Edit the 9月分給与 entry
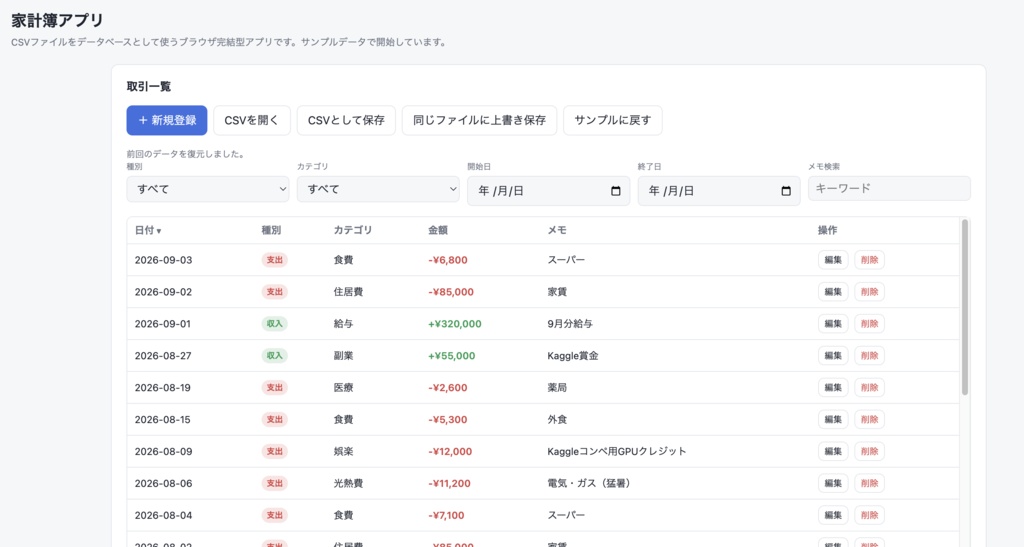Image resolution: width=1024 pixels, height=547 pixels. point(833,324)
